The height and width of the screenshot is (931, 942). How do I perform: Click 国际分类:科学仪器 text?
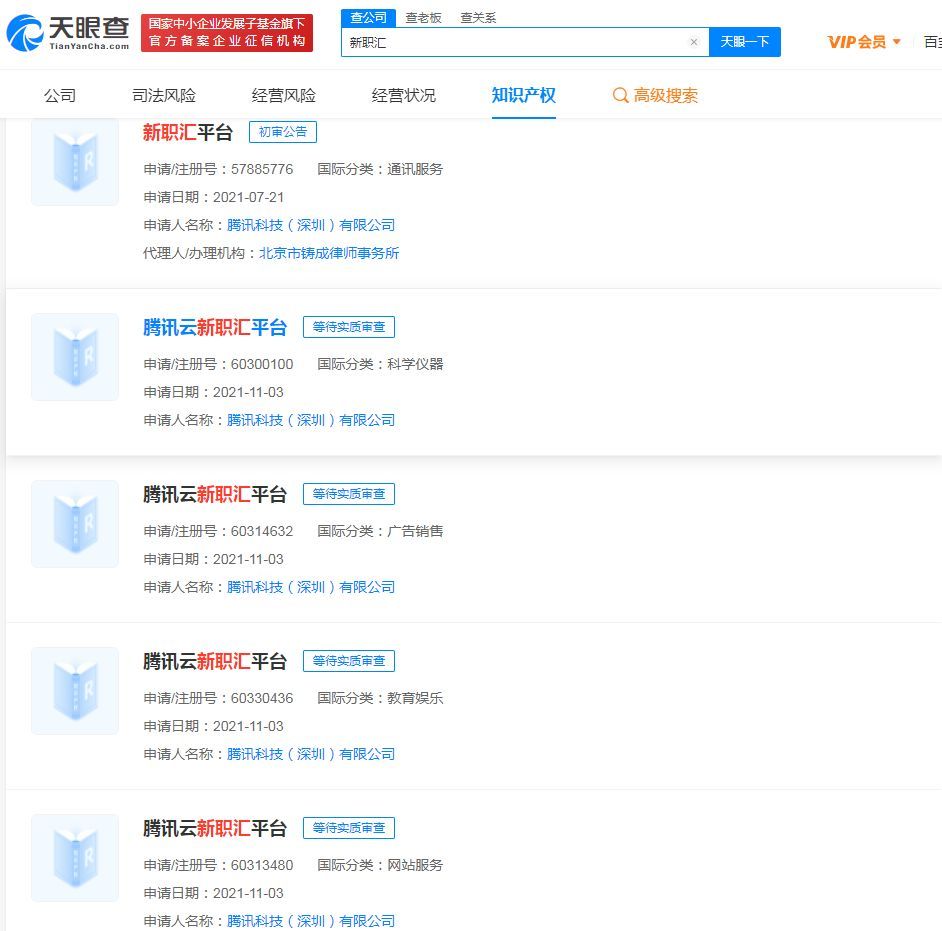(x=380, y=364)
